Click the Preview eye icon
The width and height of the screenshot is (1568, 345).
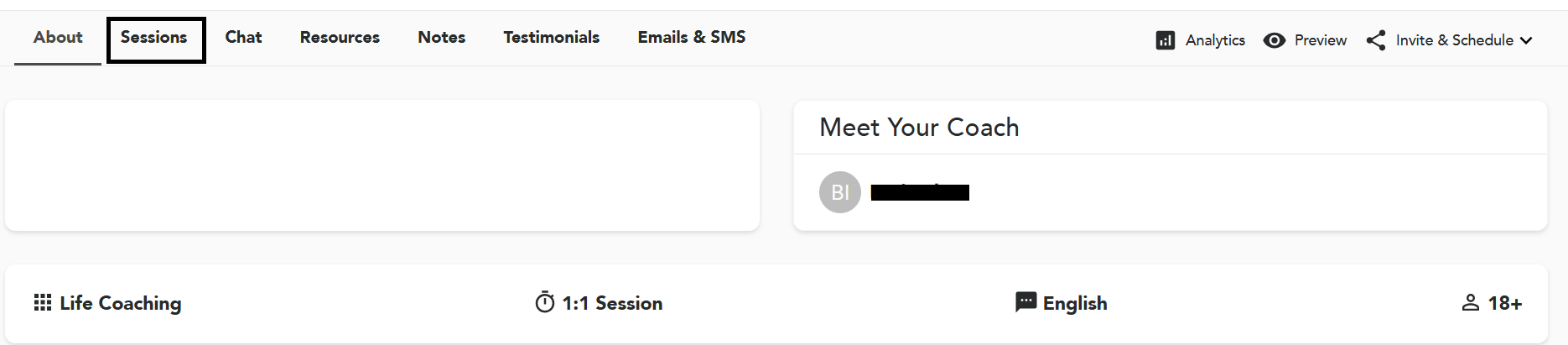click(1274, 40)
